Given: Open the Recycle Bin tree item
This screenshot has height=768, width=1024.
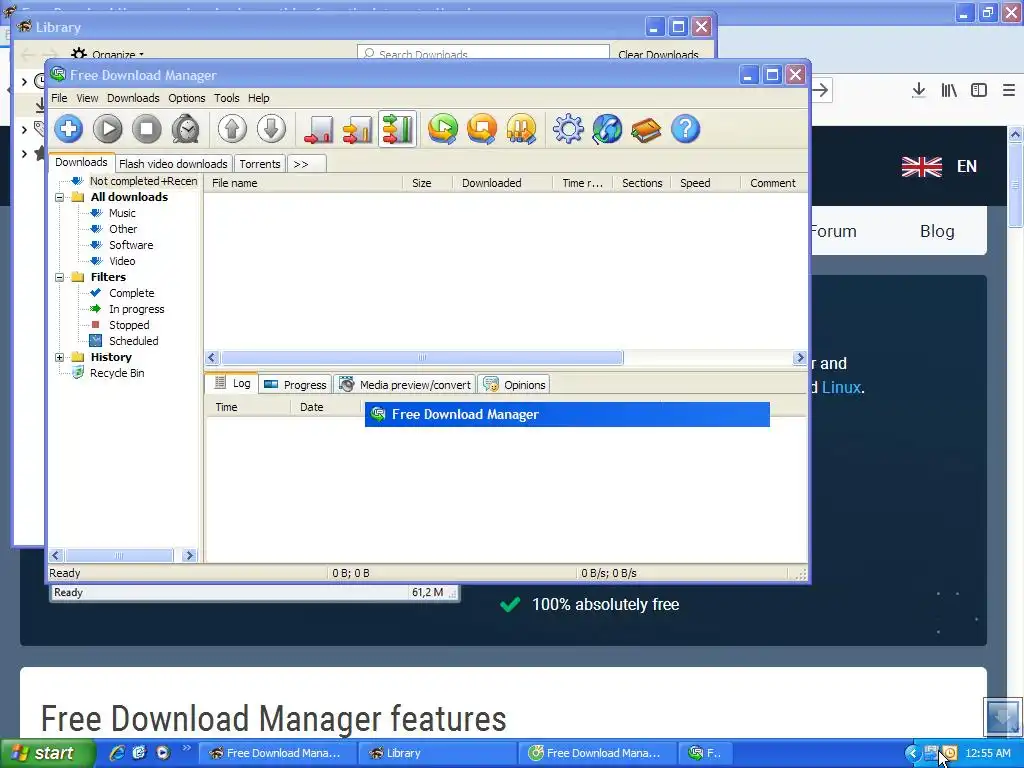Looking at the screenshot, I should tap(117, 373).
